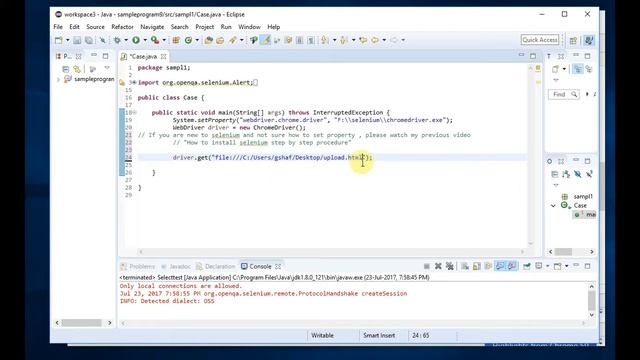Close the Case.java editor tab
Image resolution: width=640 pixels, height=360 pixels.
pyautogui.click(x=164, y=56)
